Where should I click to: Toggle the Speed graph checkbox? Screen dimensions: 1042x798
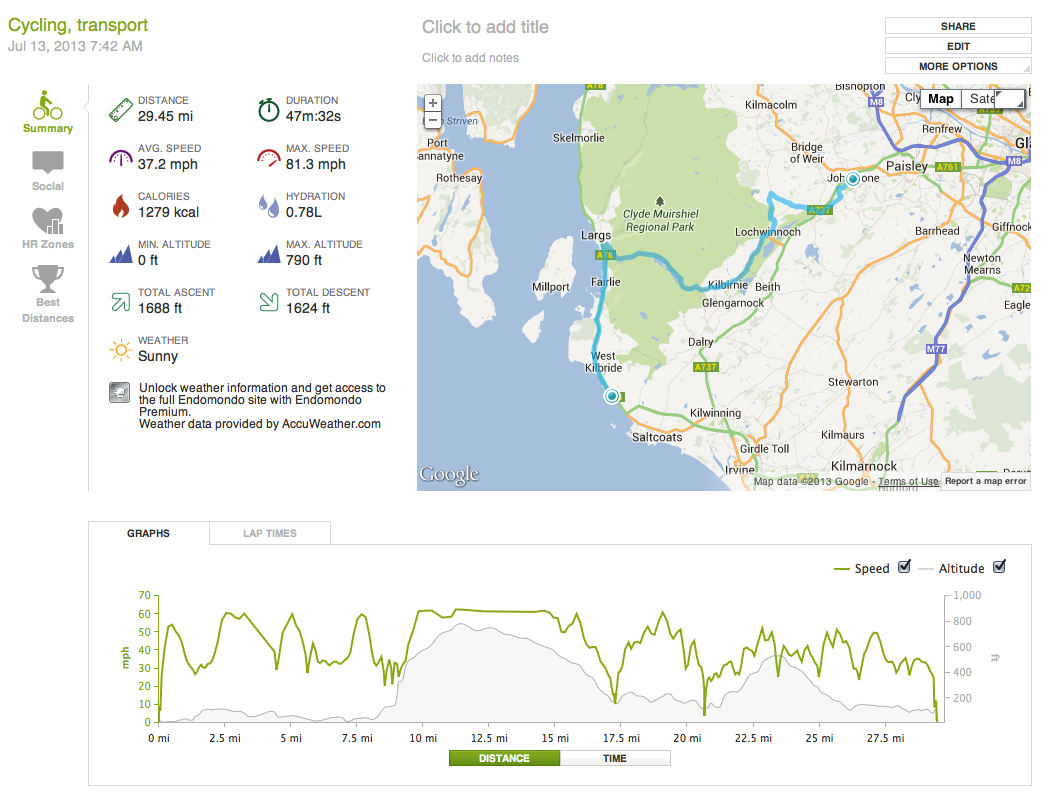904,567
